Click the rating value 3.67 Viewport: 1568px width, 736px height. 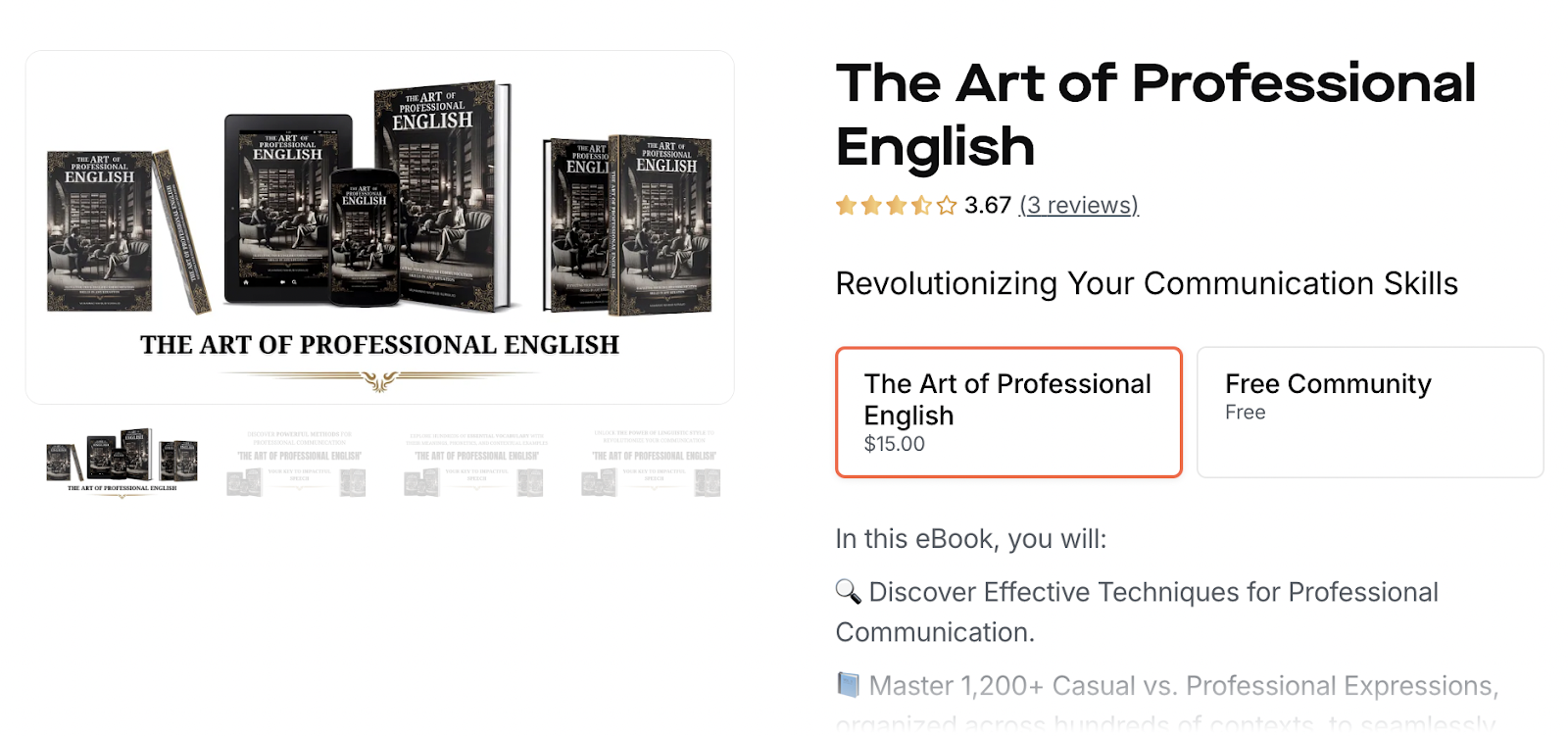click(x=986, y=205)
